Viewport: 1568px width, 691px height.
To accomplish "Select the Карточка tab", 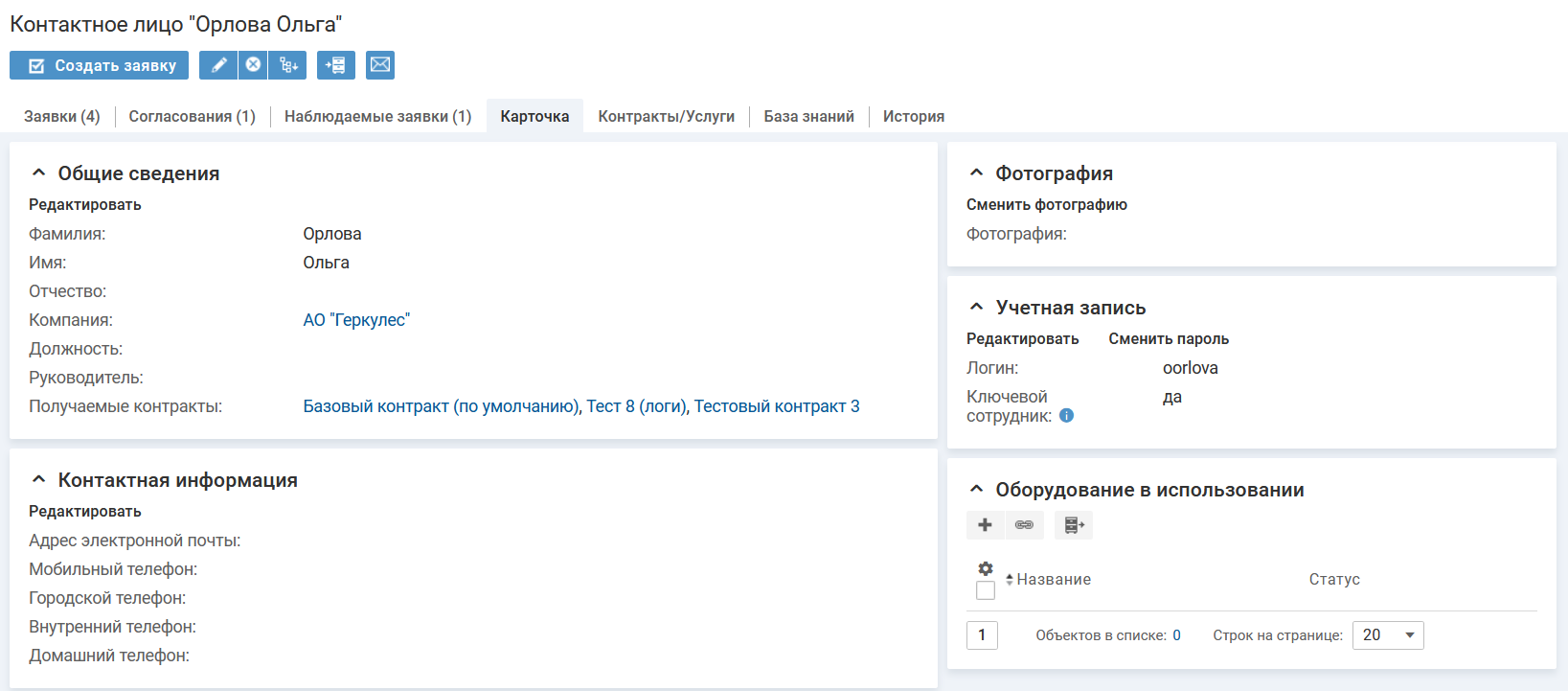I will (x=534, y=116).
